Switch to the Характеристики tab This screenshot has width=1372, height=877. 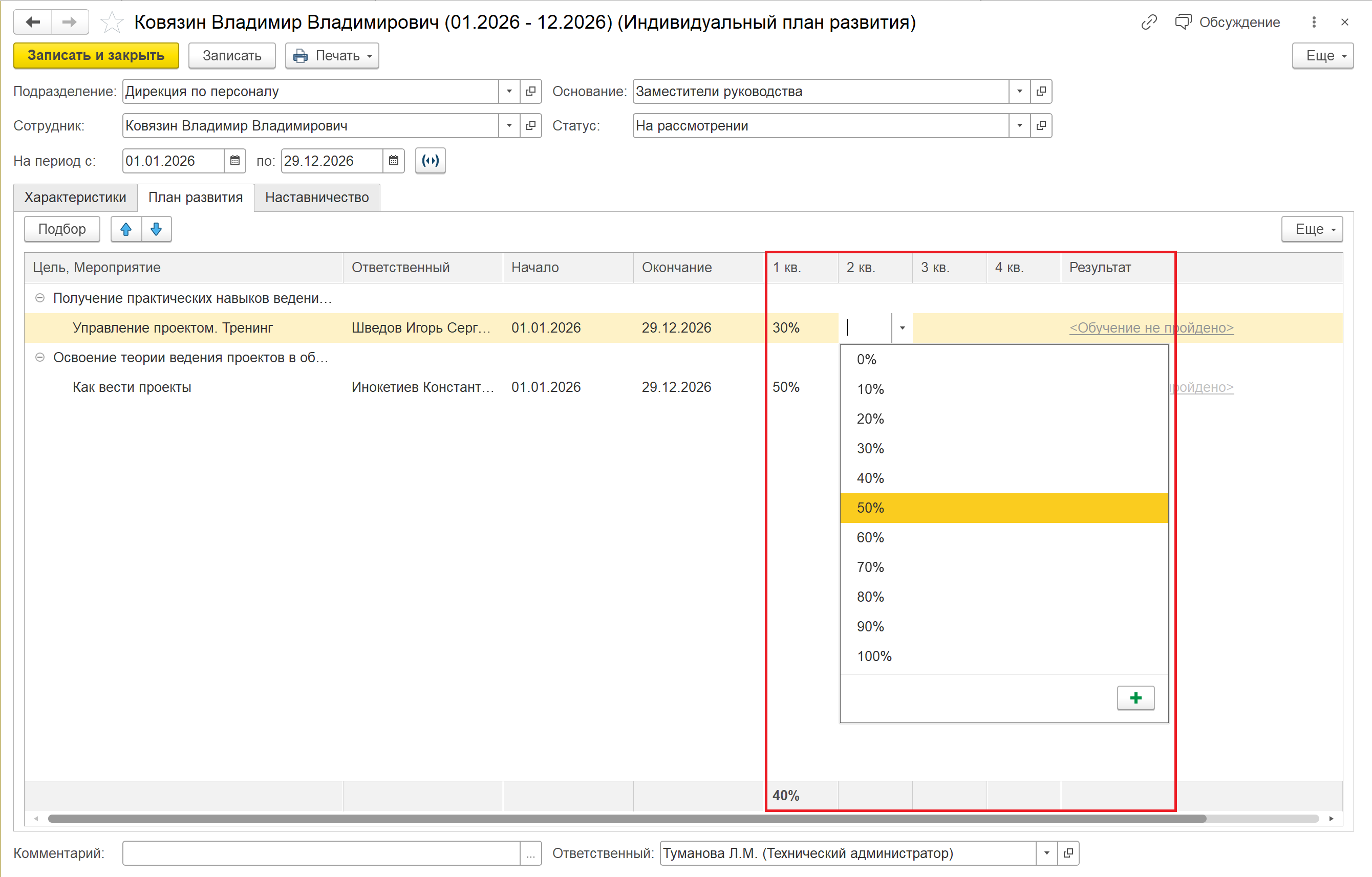point(75,198)
